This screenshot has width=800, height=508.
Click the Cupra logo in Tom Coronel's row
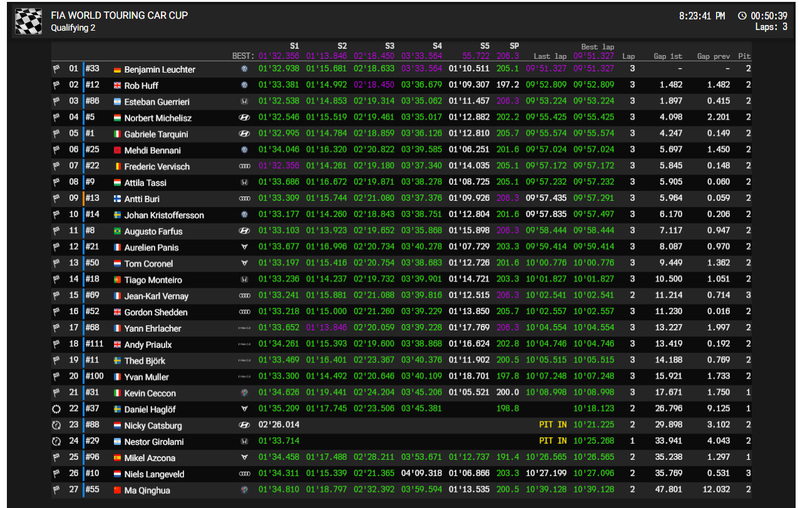coord(244,264)
